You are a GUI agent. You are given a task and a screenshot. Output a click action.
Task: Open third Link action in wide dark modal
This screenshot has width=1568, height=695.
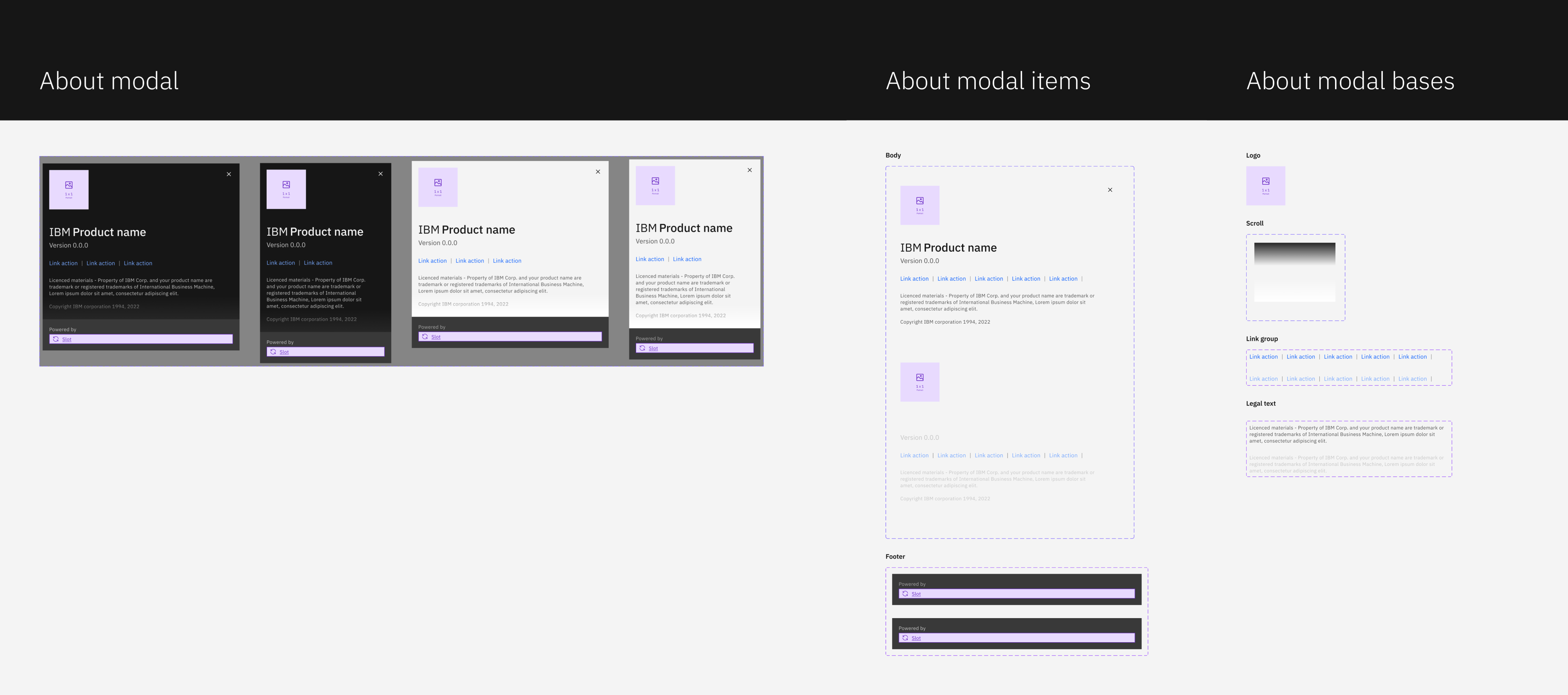[138, 264]
